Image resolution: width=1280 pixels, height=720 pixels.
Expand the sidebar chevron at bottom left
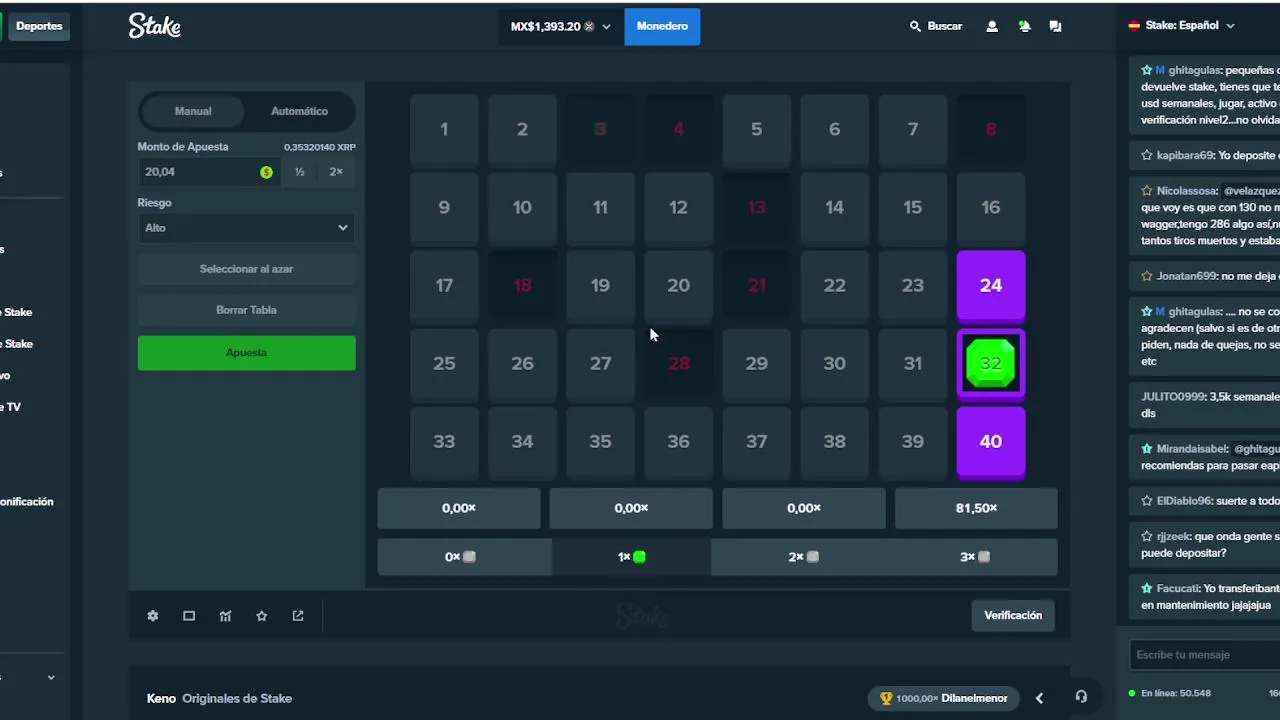pos(51,677)
